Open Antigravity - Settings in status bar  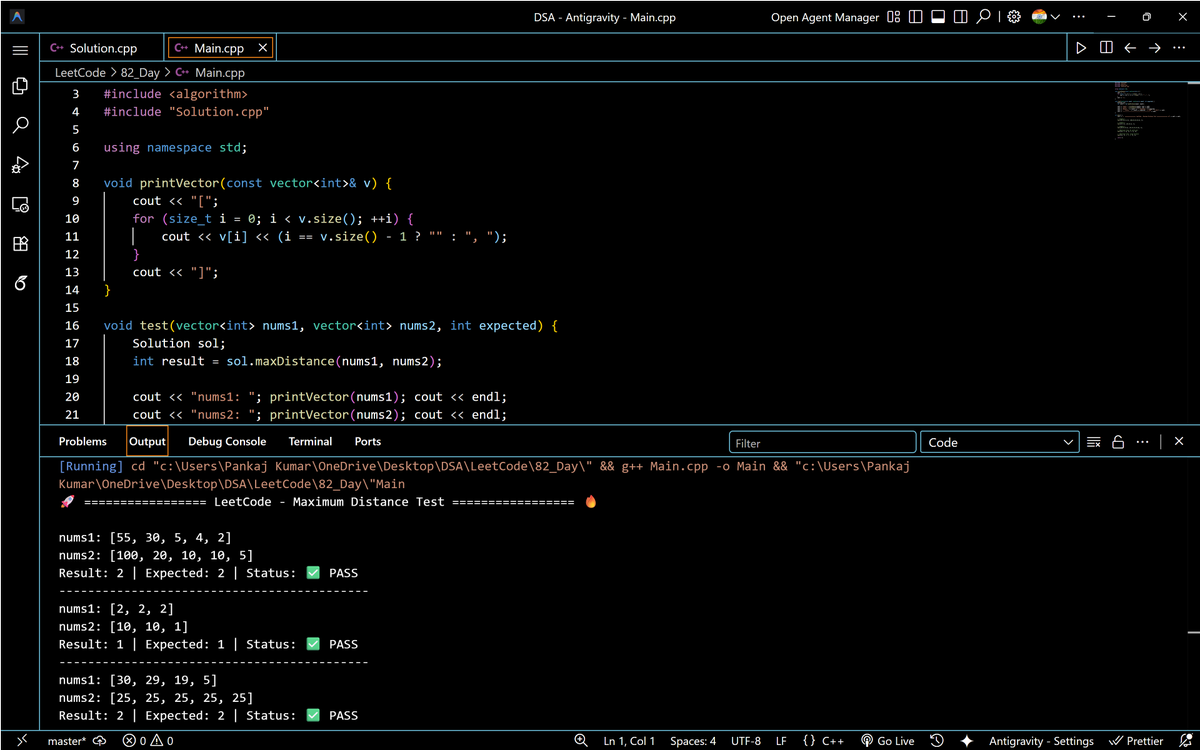click(1041, 741)
